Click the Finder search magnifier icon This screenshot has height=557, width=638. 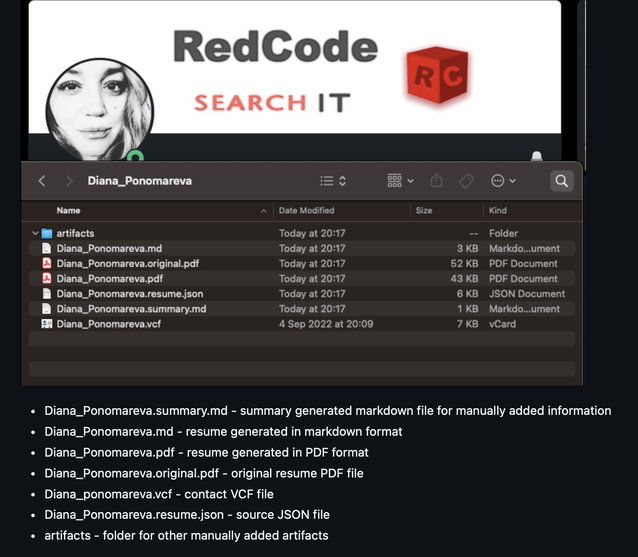coord(562,181)
